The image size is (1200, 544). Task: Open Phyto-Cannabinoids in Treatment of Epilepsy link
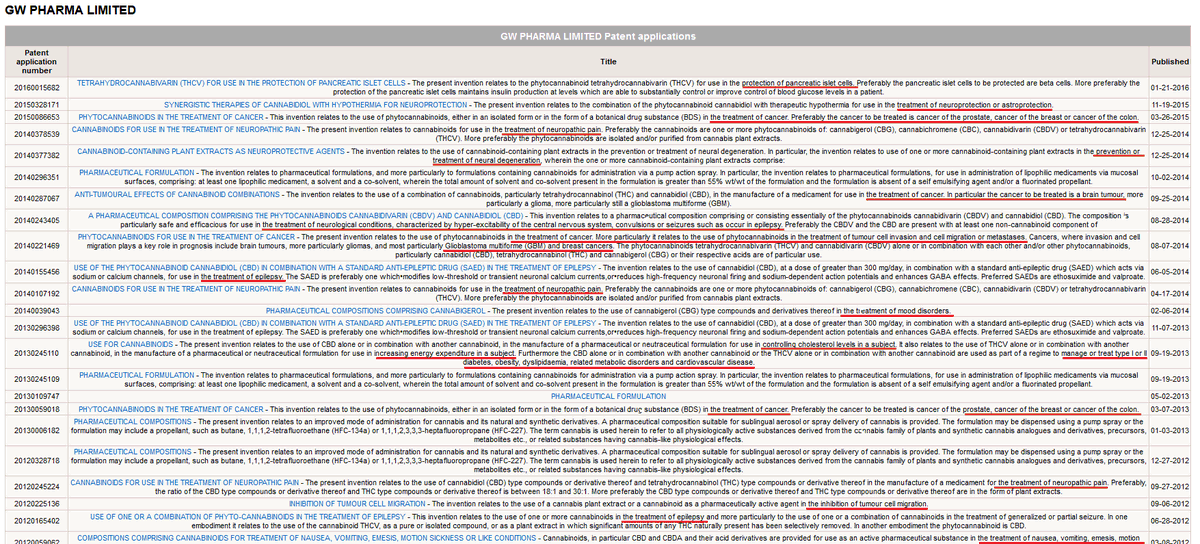tap(248, 516)
